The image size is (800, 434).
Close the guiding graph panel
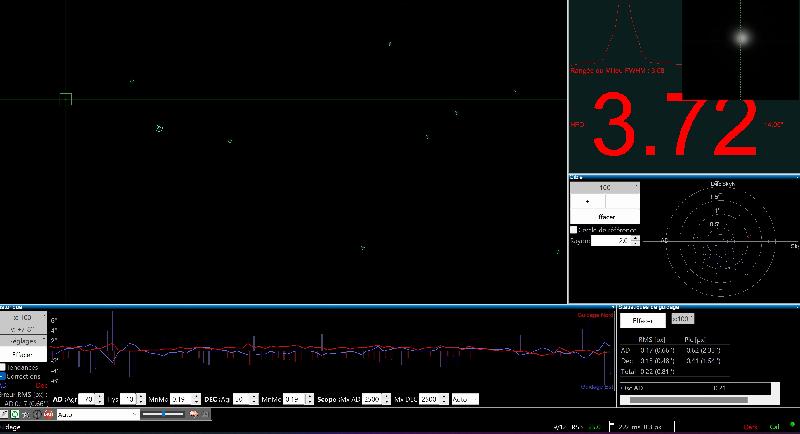click(613, 307)
